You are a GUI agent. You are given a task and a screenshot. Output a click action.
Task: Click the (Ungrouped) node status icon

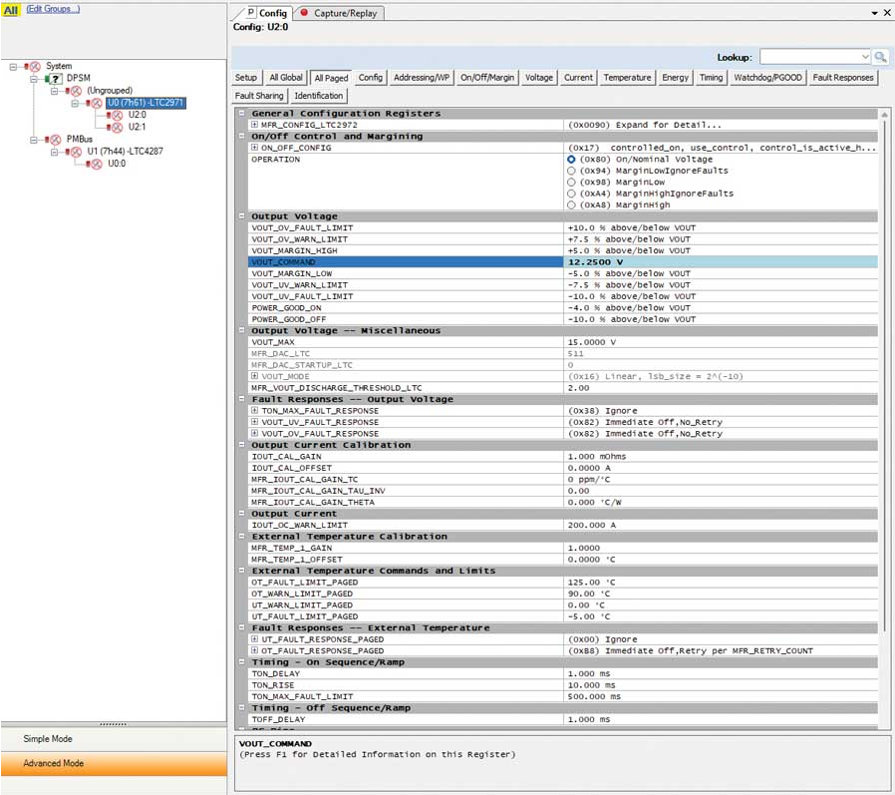tap(75, 91)
